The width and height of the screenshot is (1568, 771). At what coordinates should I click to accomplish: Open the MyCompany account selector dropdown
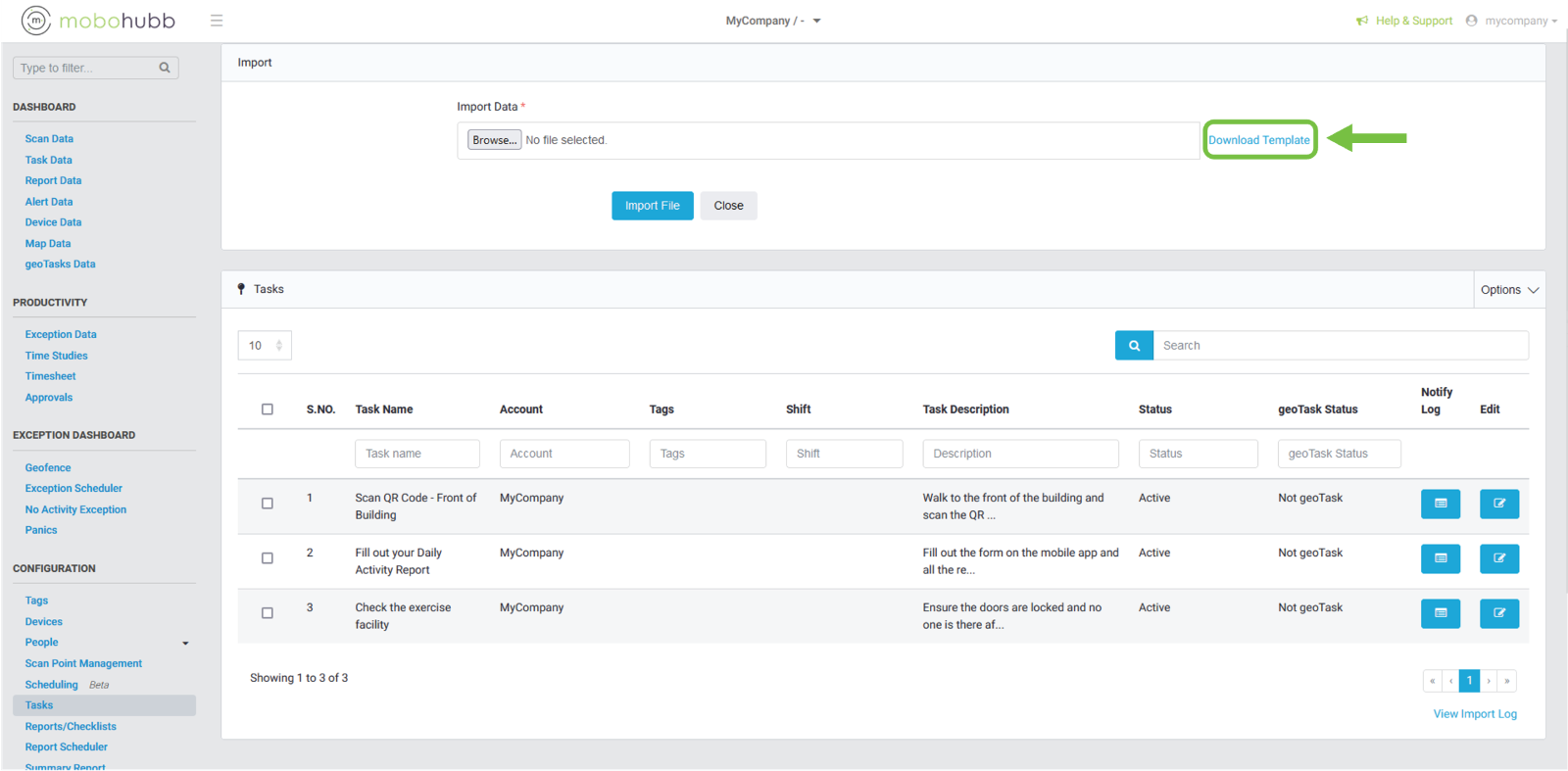tap(773, 21)
